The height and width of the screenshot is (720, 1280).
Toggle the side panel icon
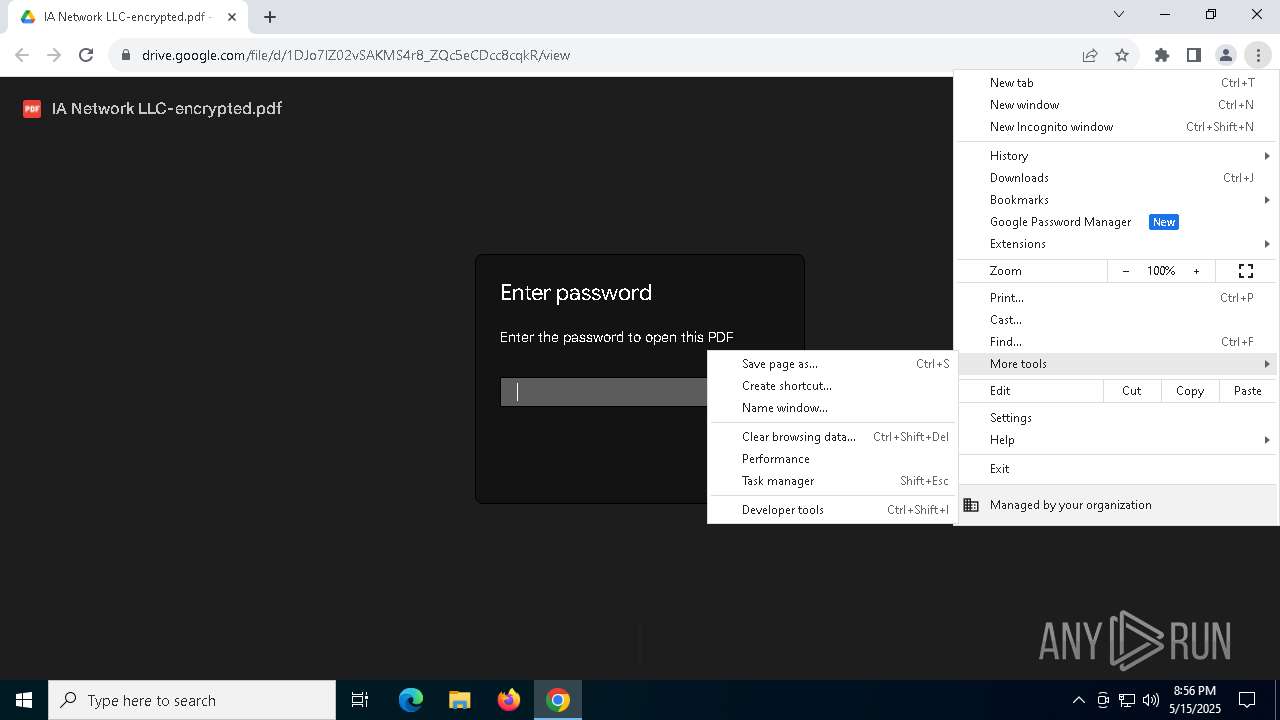[x=1194, y=55]
